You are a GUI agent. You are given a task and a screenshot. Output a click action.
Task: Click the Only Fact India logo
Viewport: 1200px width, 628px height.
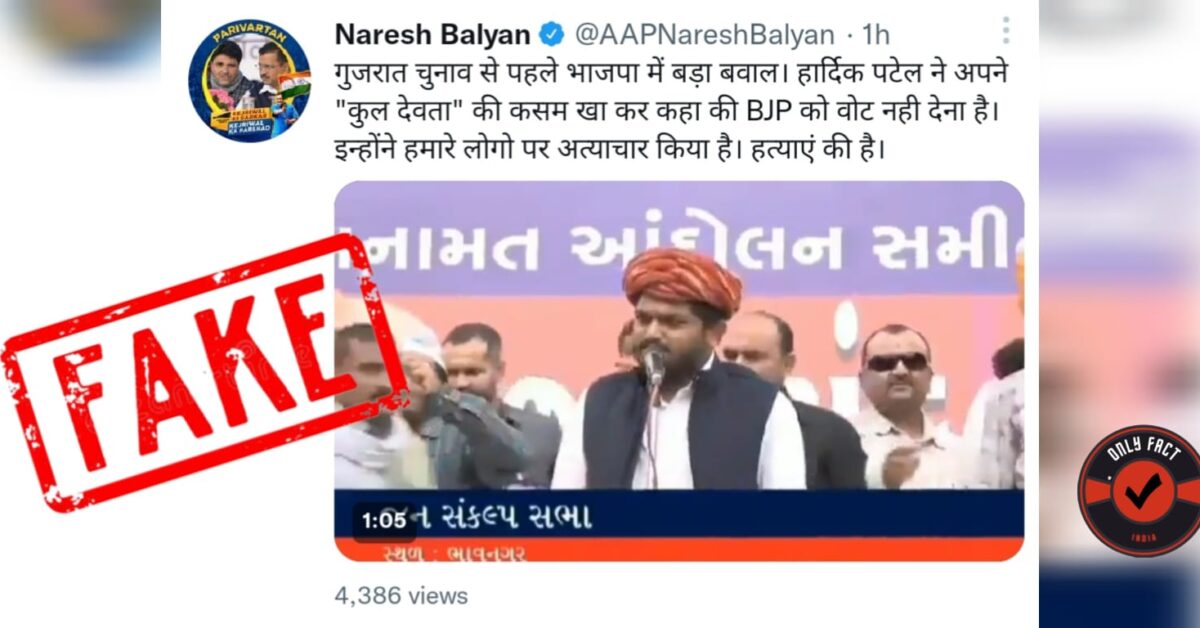point(1138,490)
